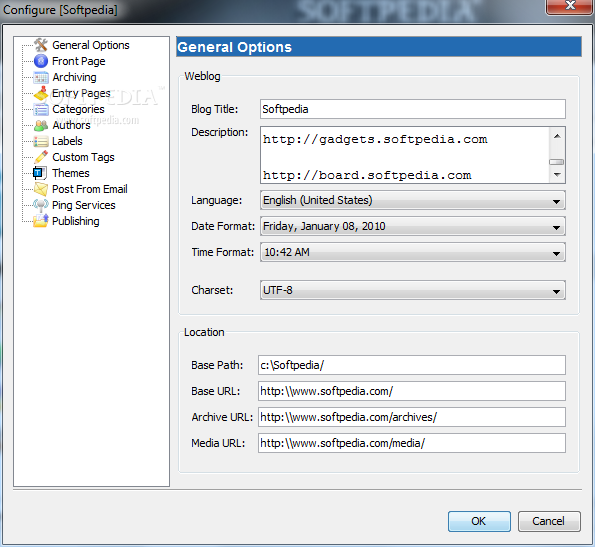Select General Options in the tree
The width and height of the screenshot is (595, 547).
coord(91,45)
